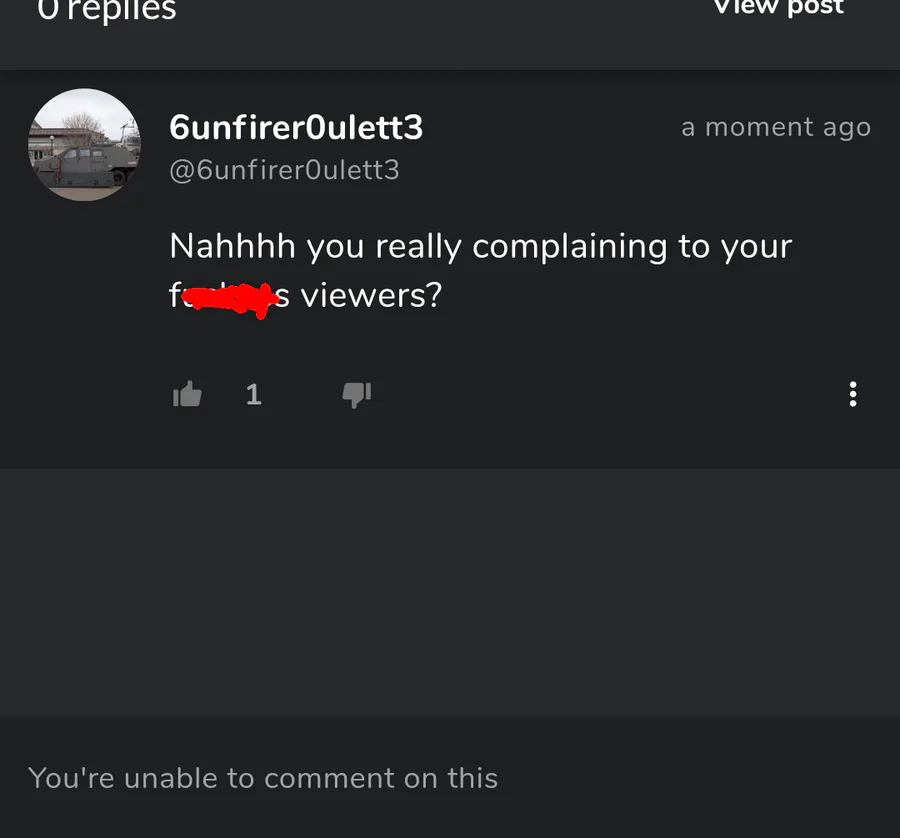The height and width of the screenshot is (838, 900).
Task: Open the three-dot more options menu
Action: 853,394
